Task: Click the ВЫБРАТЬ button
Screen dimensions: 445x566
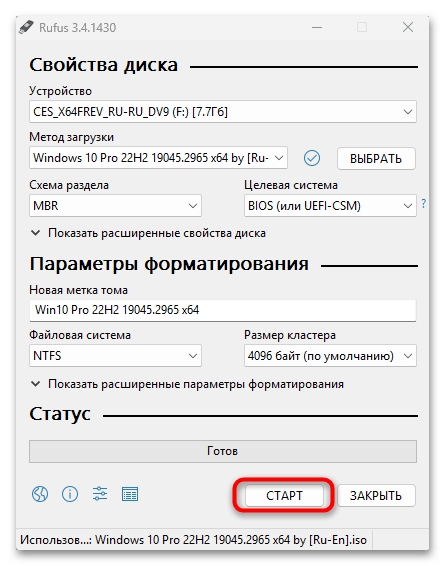Action: (376, 158)
